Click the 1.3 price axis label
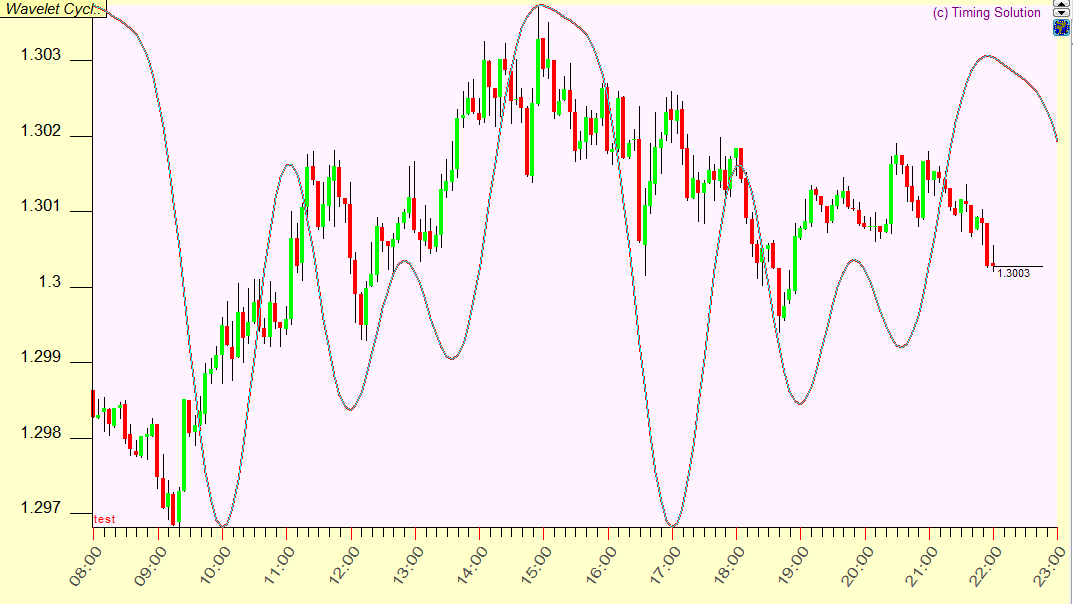 point(49,283)
